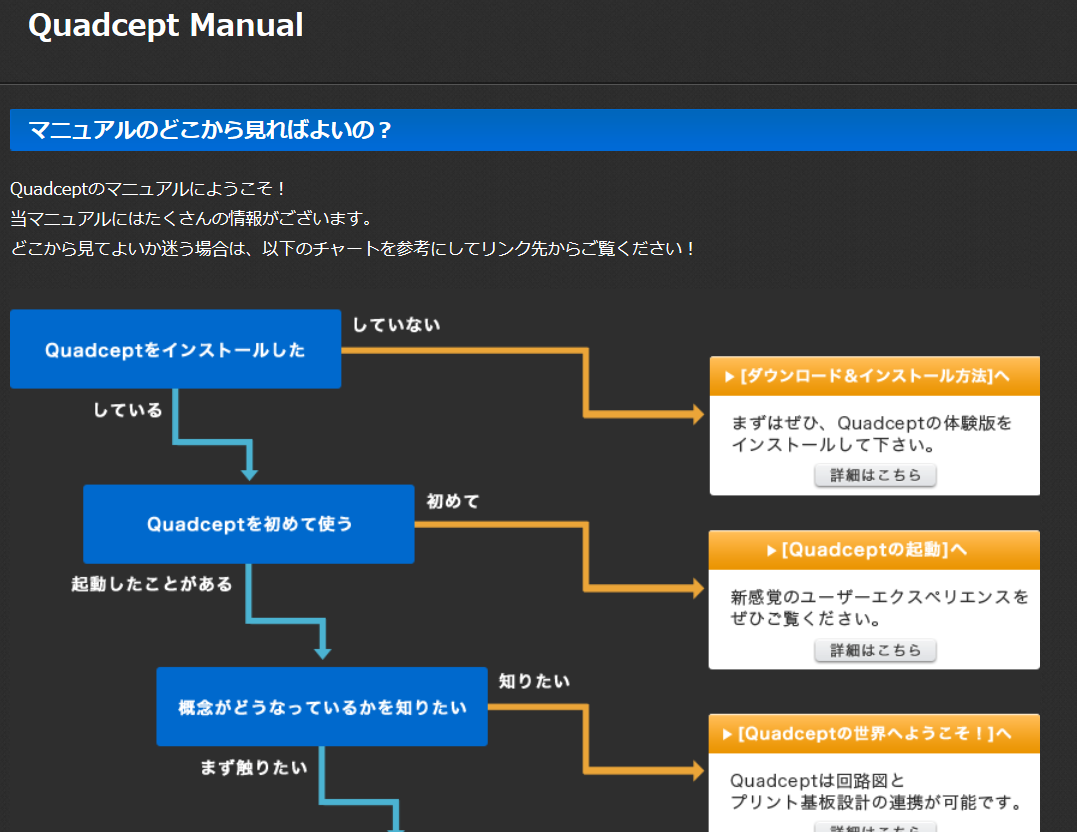Click the 知りたい branch label
This screenshot has width=1077, height=832.
(x=534, y=682)
